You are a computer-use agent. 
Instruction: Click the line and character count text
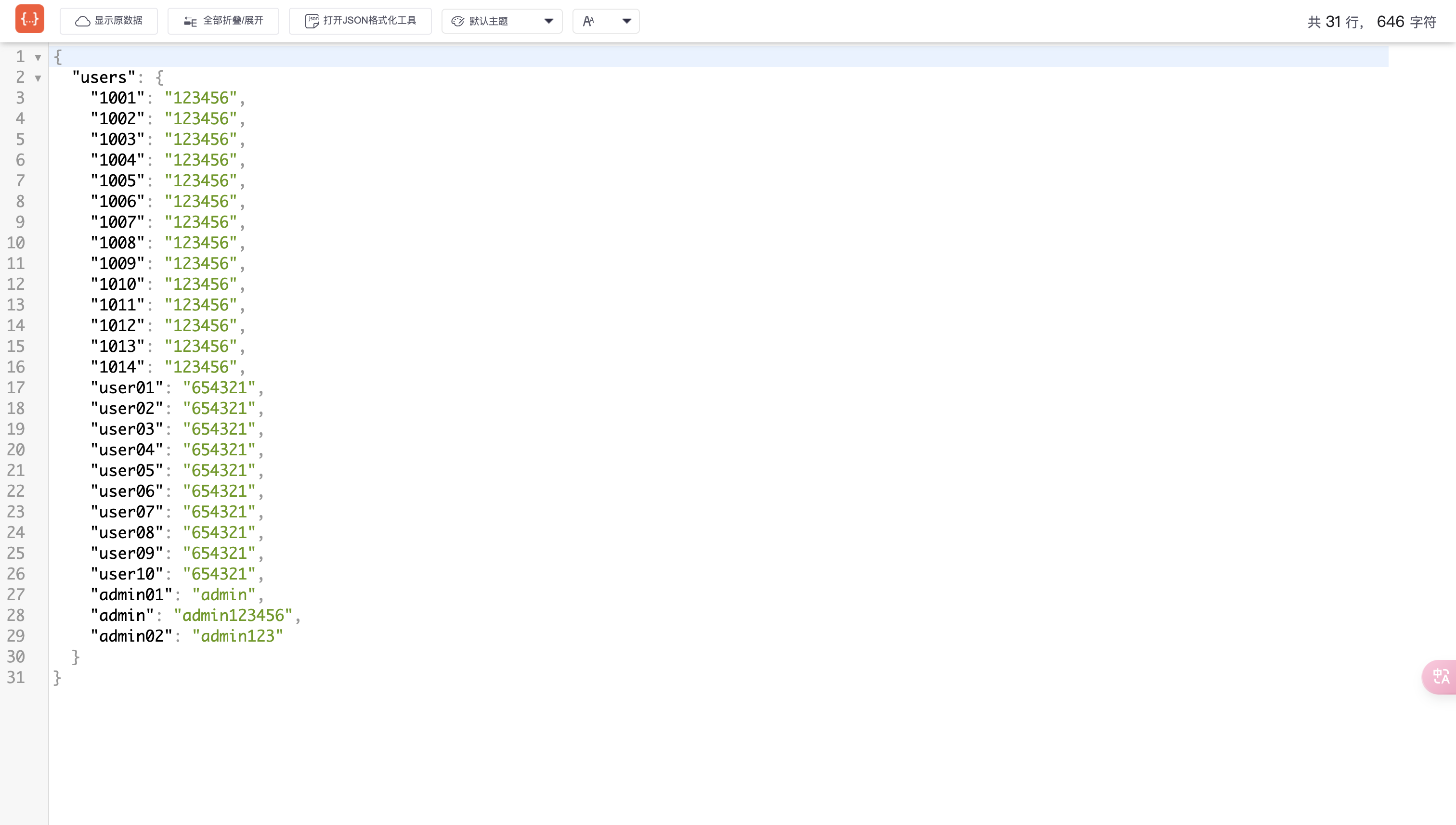(1372, 22)
